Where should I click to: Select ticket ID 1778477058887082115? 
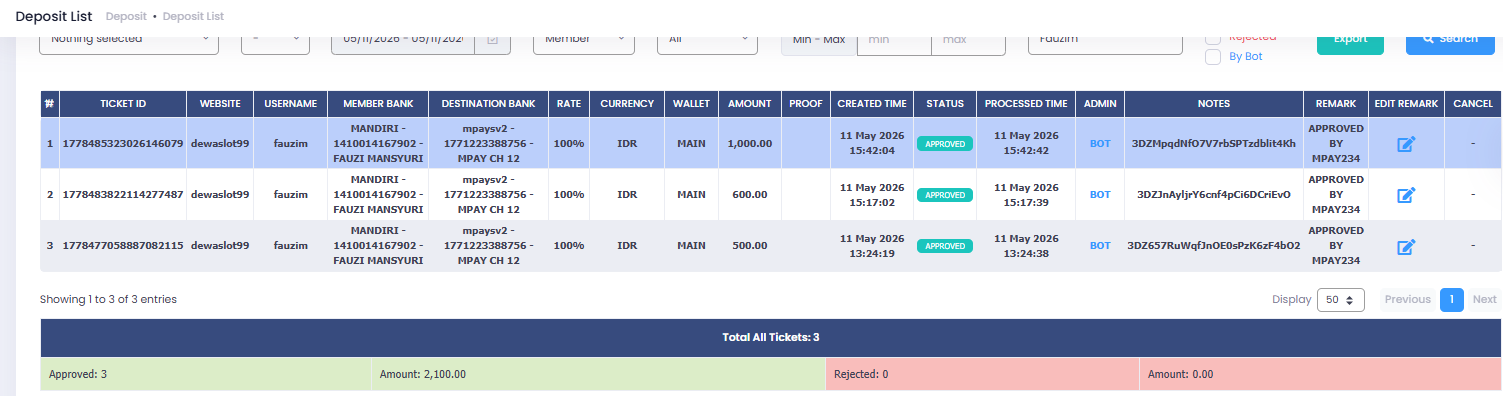pos(123,246)
